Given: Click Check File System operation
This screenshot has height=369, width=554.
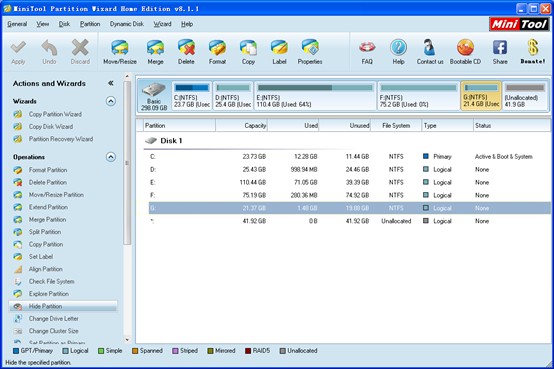Looking at the screenshot, I should (x=51, y=281).
